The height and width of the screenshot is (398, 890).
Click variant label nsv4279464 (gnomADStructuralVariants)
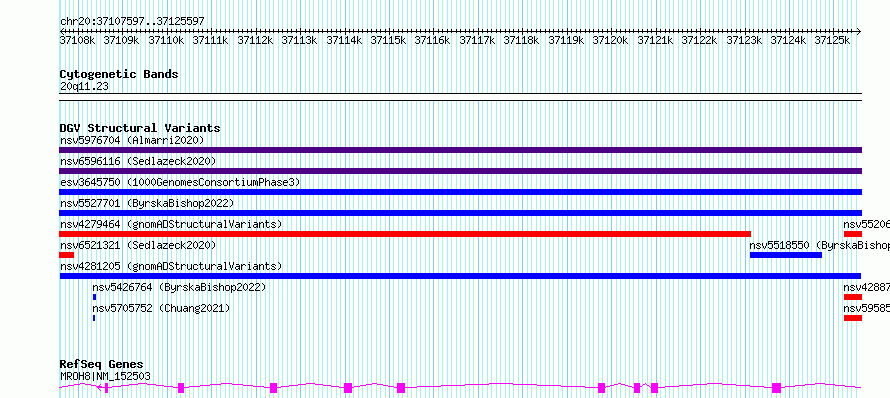[171, 224]
